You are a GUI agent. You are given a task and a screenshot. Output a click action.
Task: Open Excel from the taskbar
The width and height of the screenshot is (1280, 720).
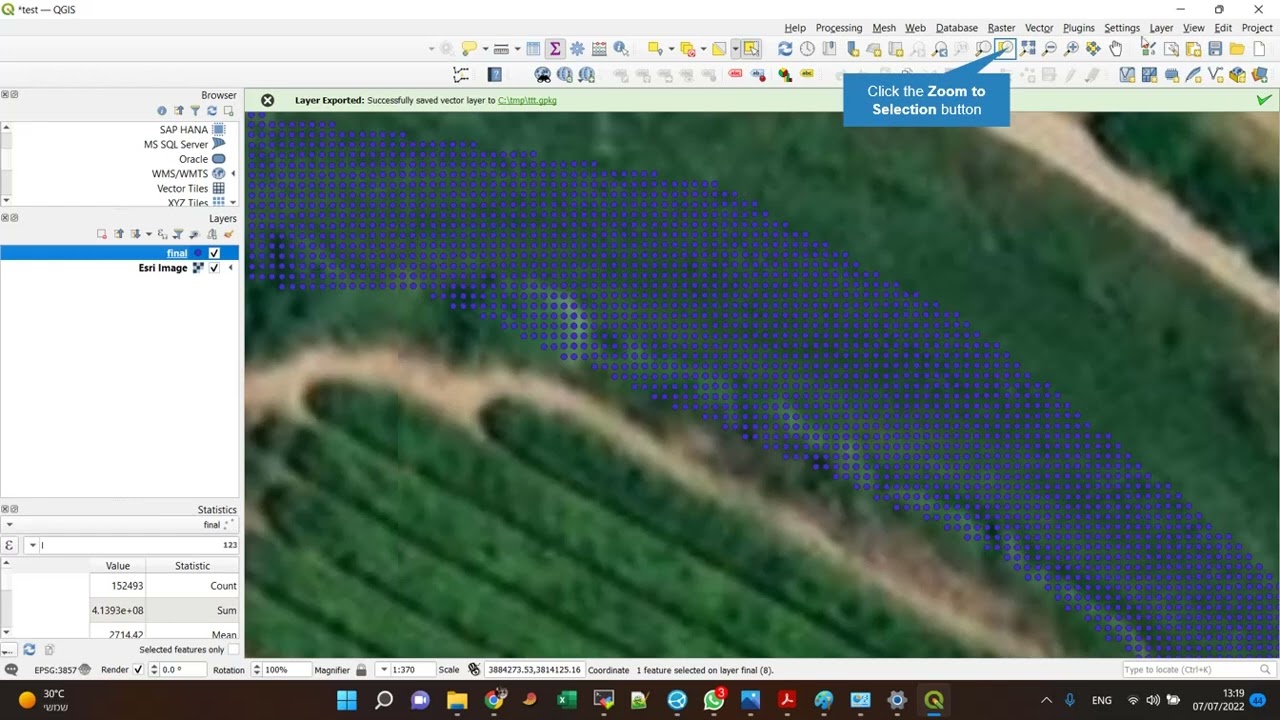point(567,700)
